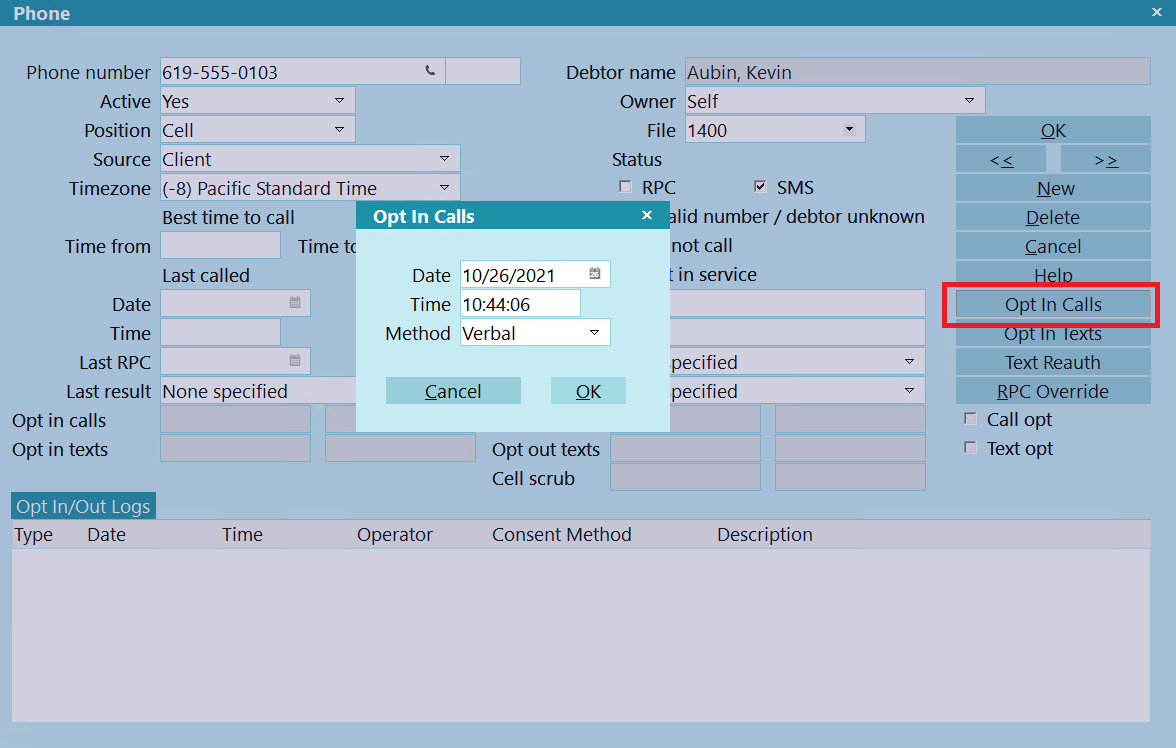Enable the Call opt checkbox

[x=970, y=419]
